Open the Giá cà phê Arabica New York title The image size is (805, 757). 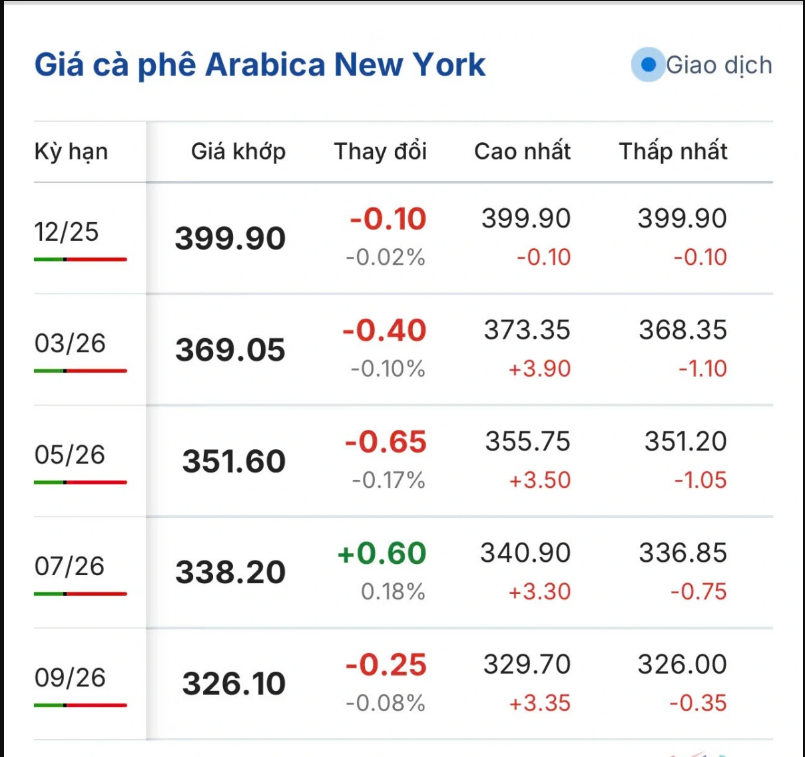click(260, 65)
